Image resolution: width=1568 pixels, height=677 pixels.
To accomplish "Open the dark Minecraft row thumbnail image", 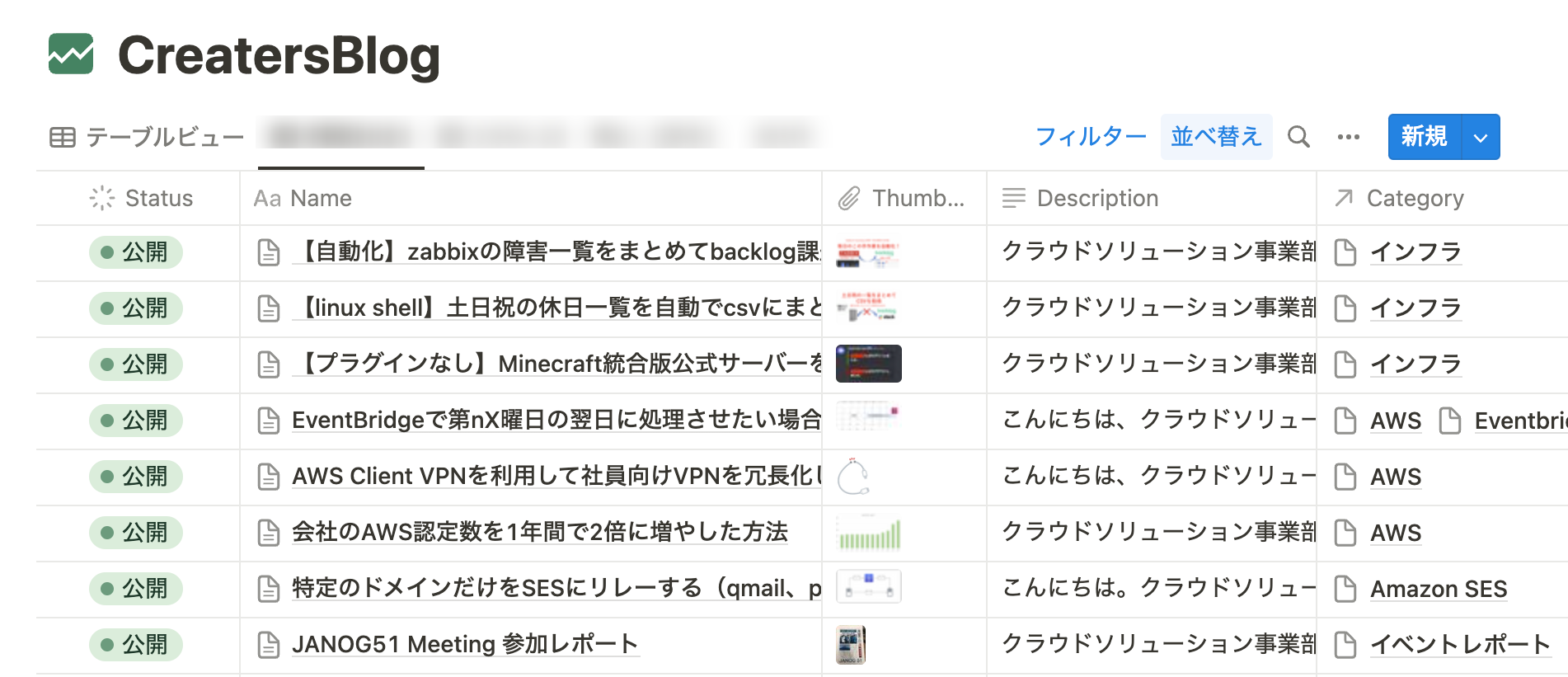I will coord(868,364).
